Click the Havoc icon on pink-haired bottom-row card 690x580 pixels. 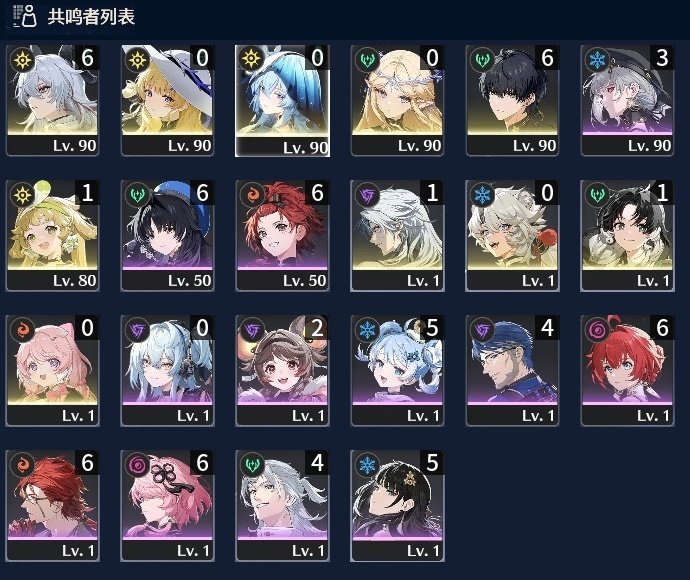coord(137,465)
